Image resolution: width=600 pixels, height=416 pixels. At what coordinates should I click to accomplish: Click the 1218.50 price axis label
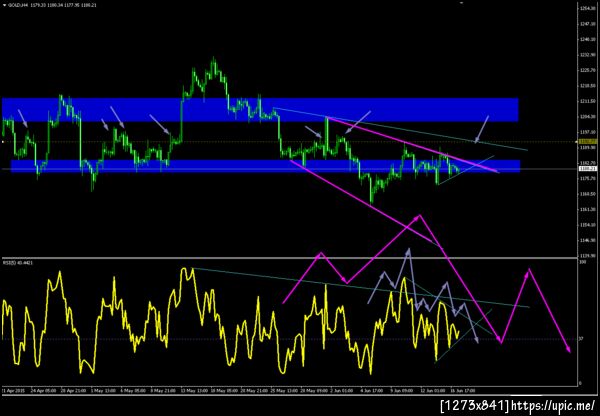point(586,86)
